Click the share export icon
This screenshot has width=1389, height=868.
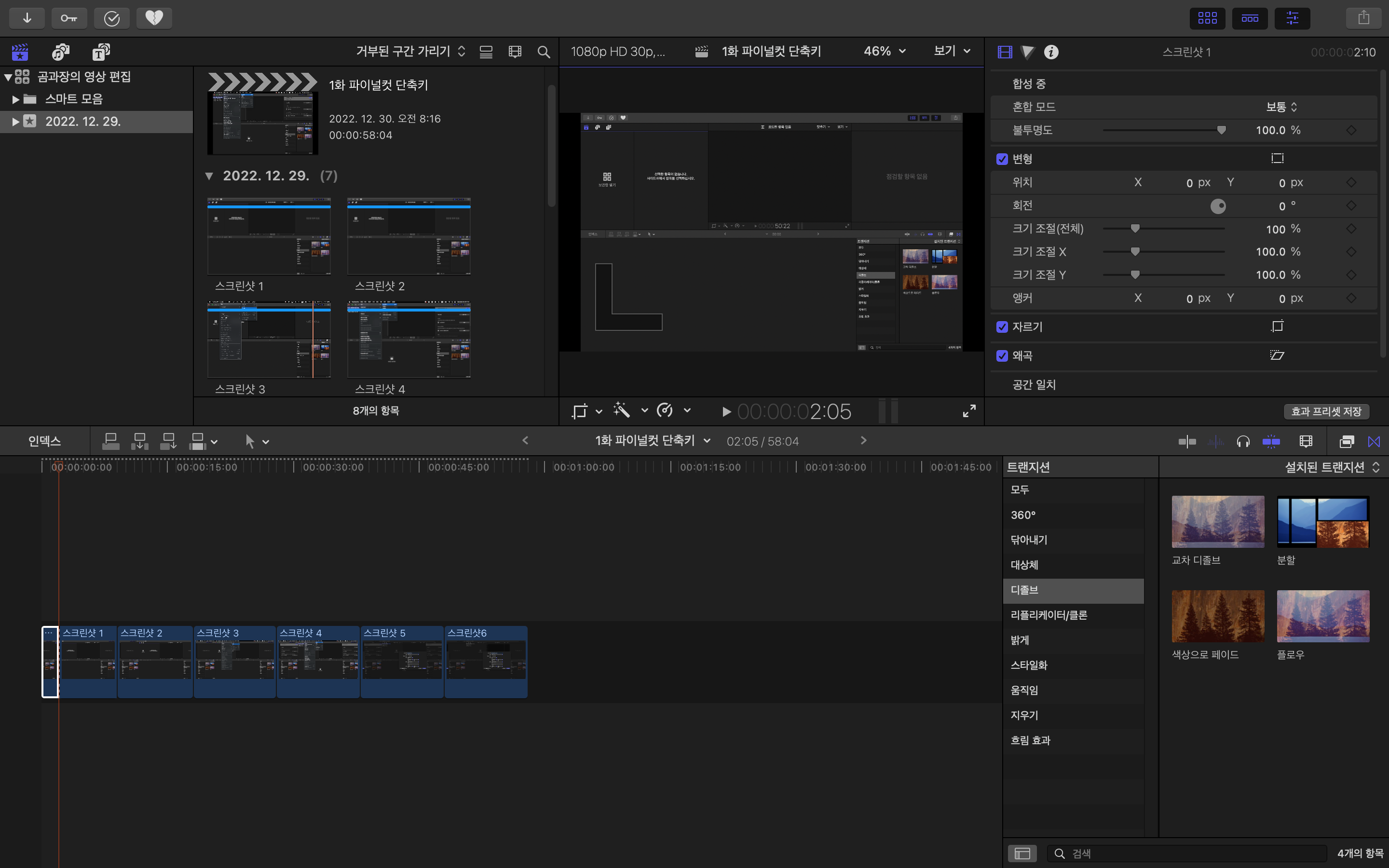click(1364, 18)
